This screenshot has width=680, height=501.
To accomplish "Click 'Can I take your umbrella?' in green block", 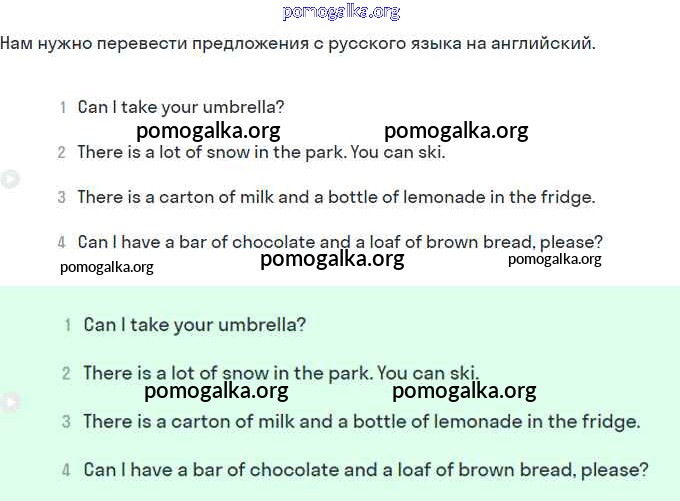I will click(194, 324).
